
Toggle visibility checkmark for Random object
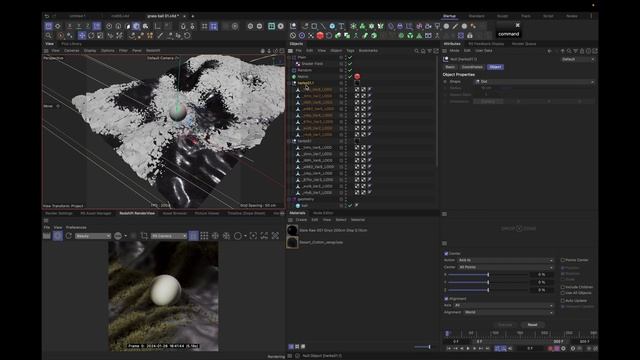(350, 70)
